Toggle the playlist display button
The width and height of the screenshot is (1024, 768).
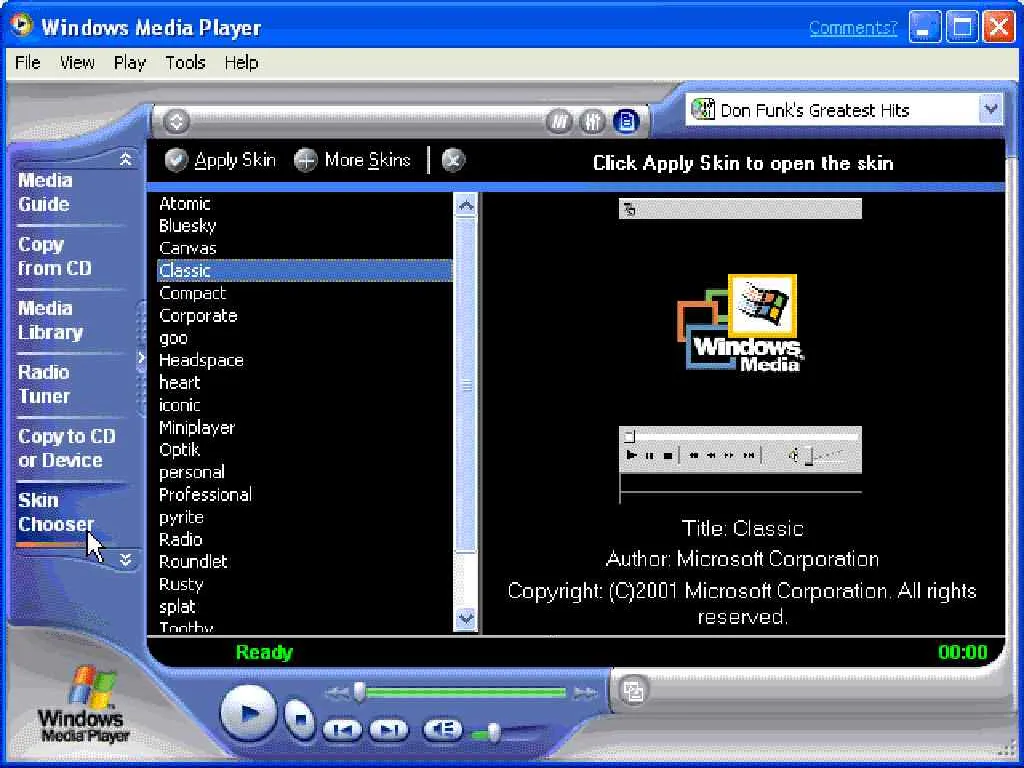tap(626, 121)
